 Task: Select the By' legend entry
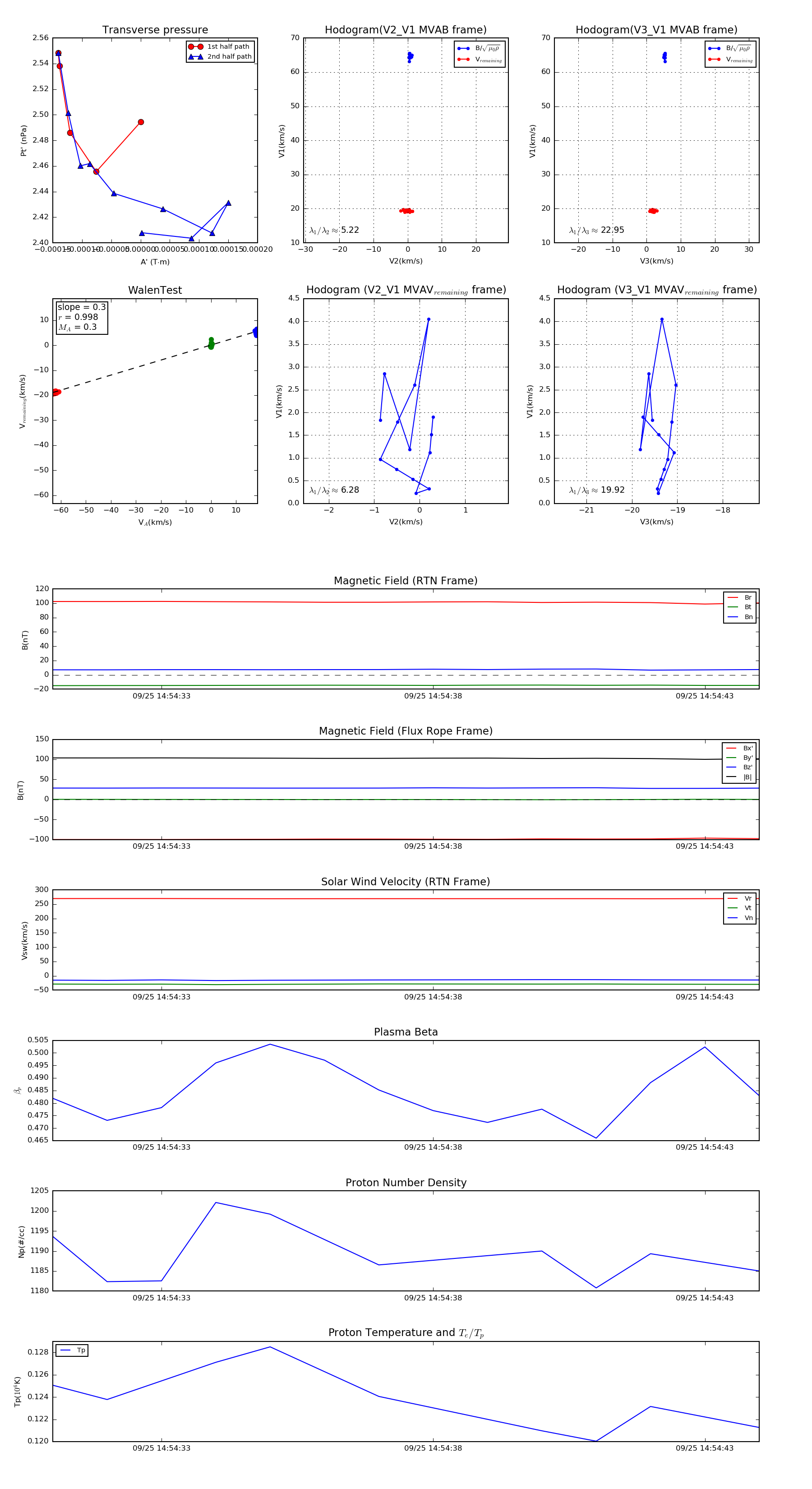[739, 758]
